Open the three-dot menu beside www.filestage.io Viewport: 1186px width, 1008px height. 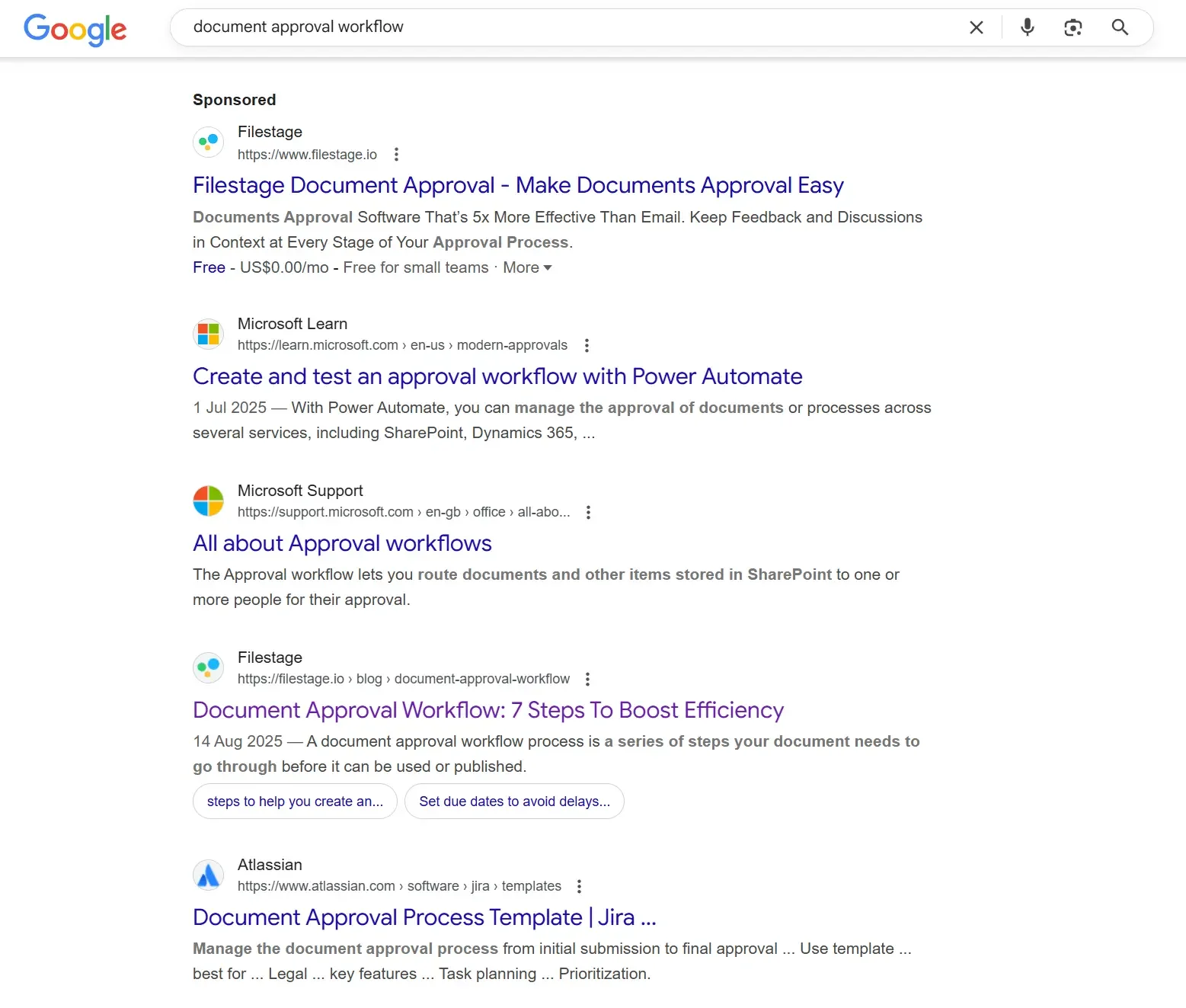(396, 155)
